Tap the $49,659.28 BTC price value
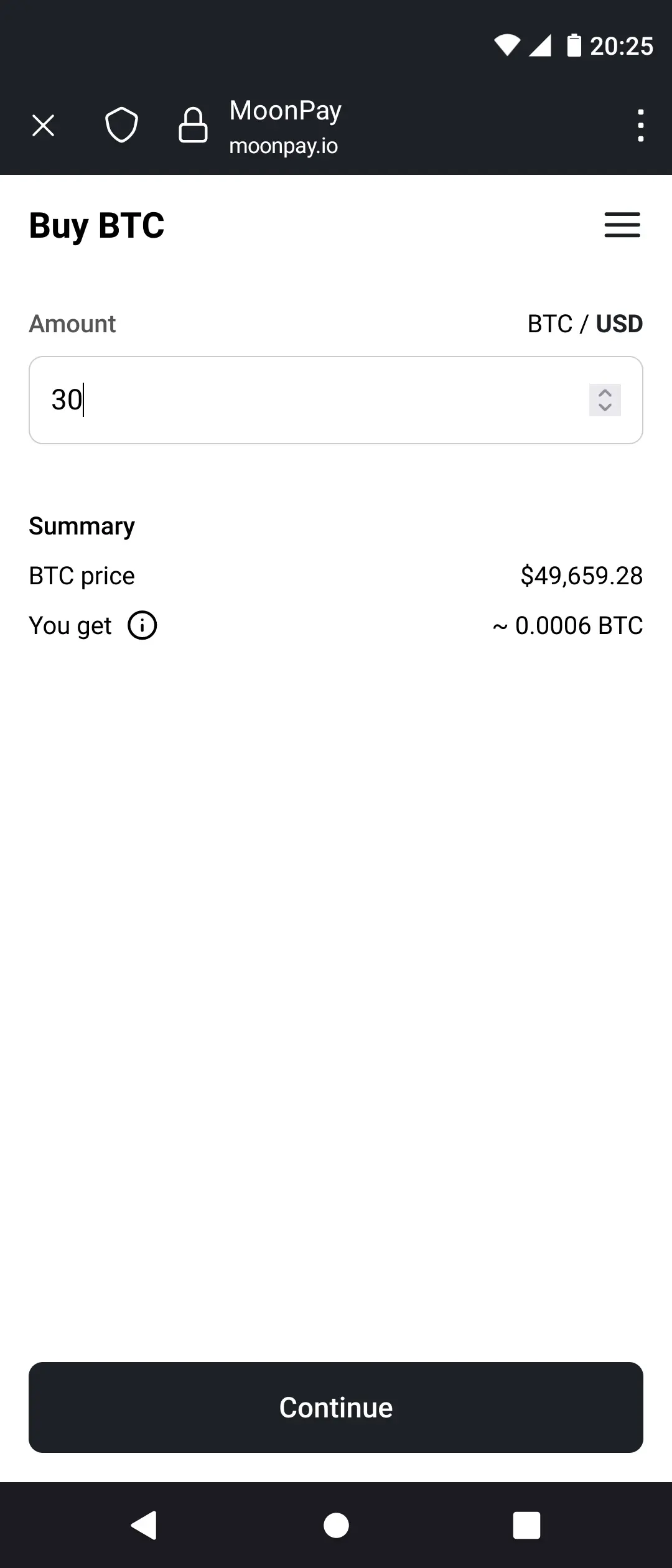The width and height of the screenshot is (672, 1568). [x=581, y=576]
